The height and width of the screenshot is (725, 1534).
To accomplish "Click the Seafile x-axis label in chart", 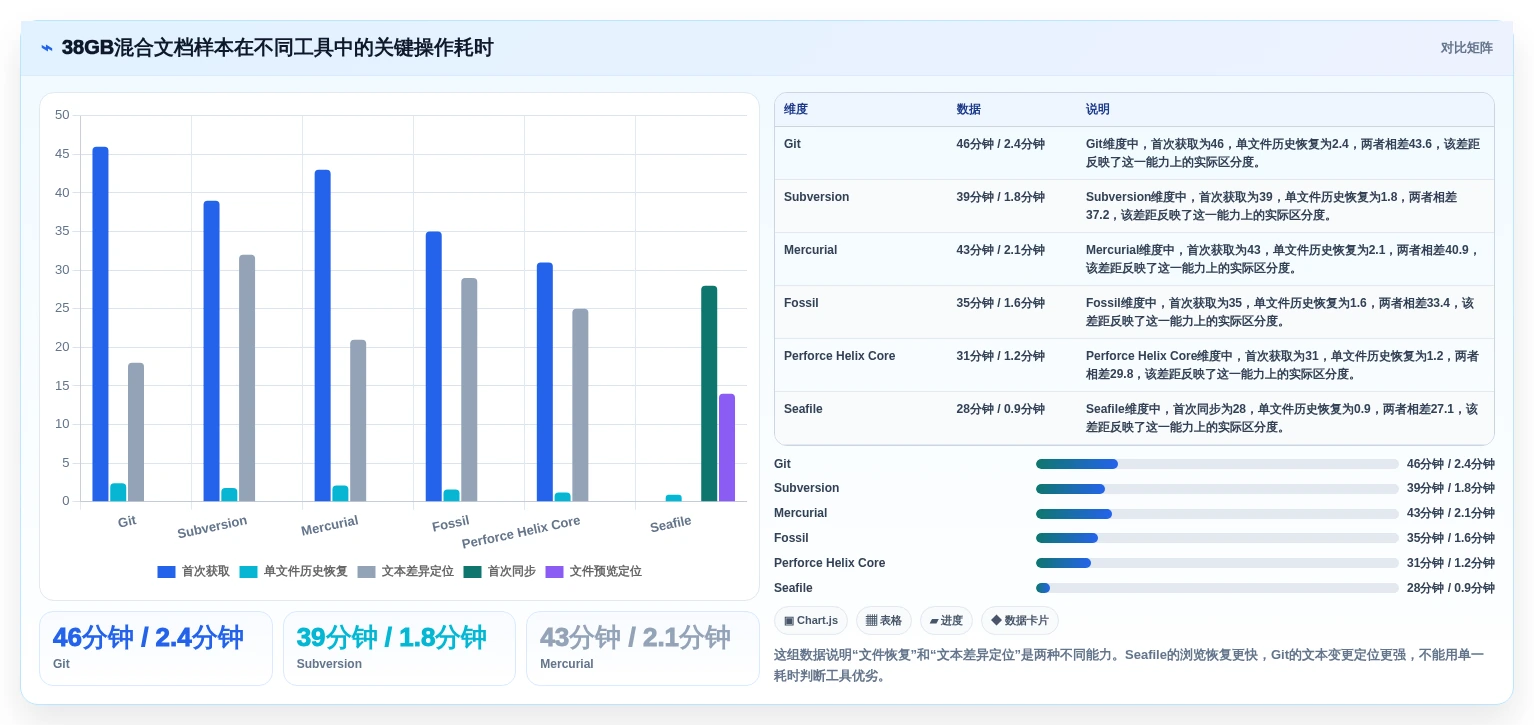I will coord(671,524).
